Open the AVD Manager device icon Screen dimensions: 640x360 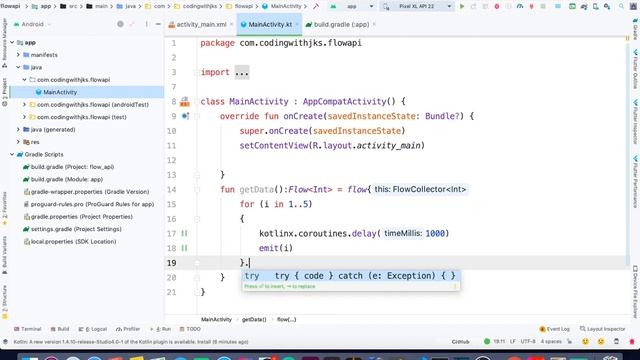pyautogui.click(x=596, y=7)
